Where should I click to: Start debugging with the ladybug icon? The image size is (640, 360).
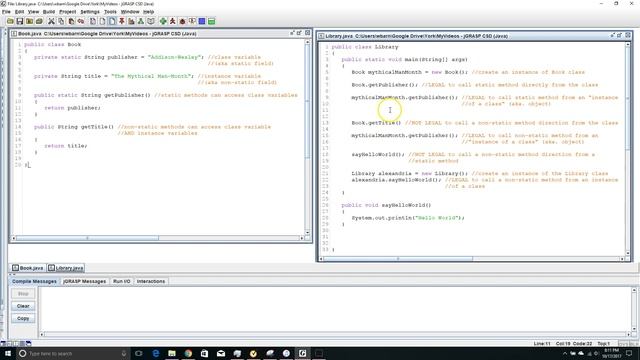tap(182, 21)
